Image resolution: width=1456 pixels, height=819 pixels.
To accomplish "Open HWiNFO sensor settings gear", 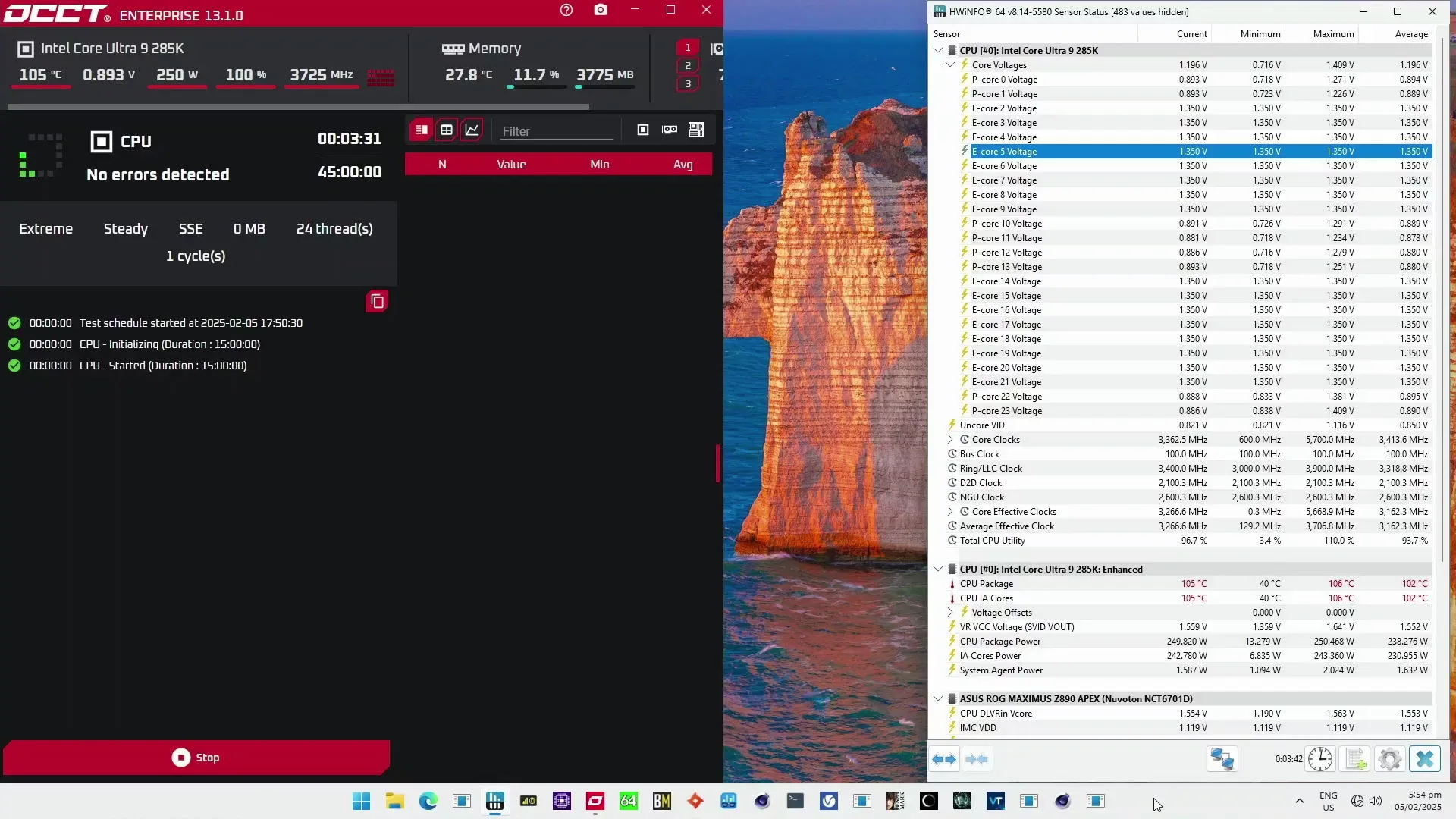I will point(1390,759).
